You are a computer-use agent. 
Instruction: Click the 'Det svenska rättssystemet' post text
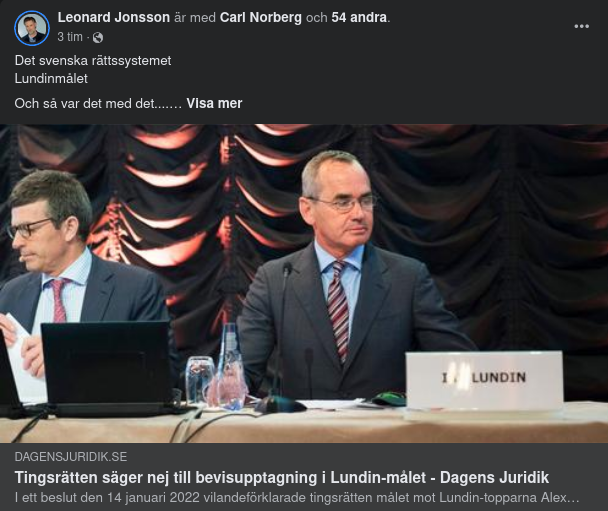(93, 61)
